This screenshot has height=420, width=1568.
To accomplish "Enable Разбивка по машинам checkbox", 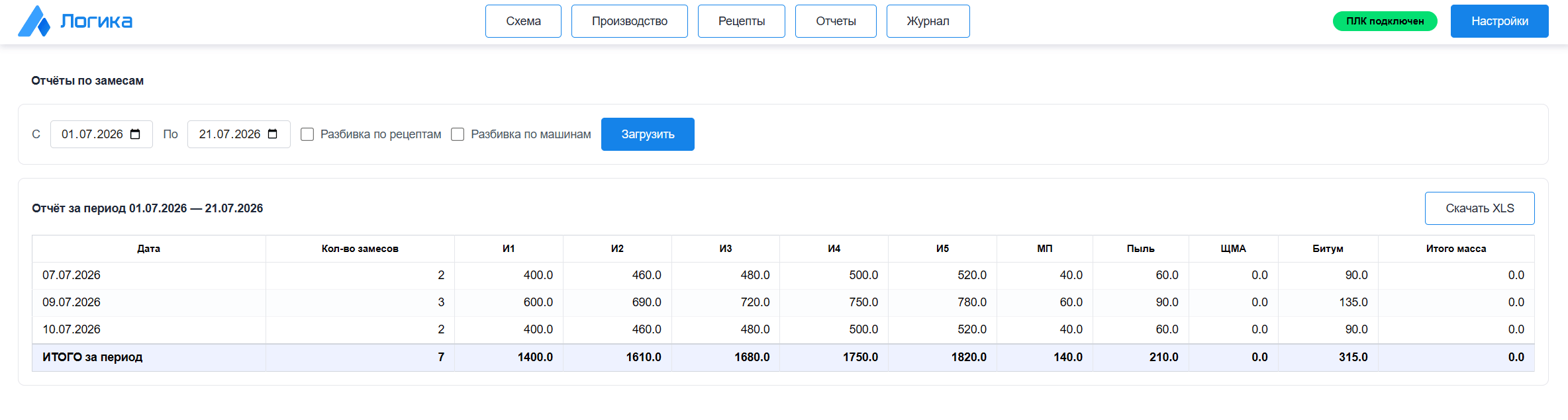I will [458, 134].
